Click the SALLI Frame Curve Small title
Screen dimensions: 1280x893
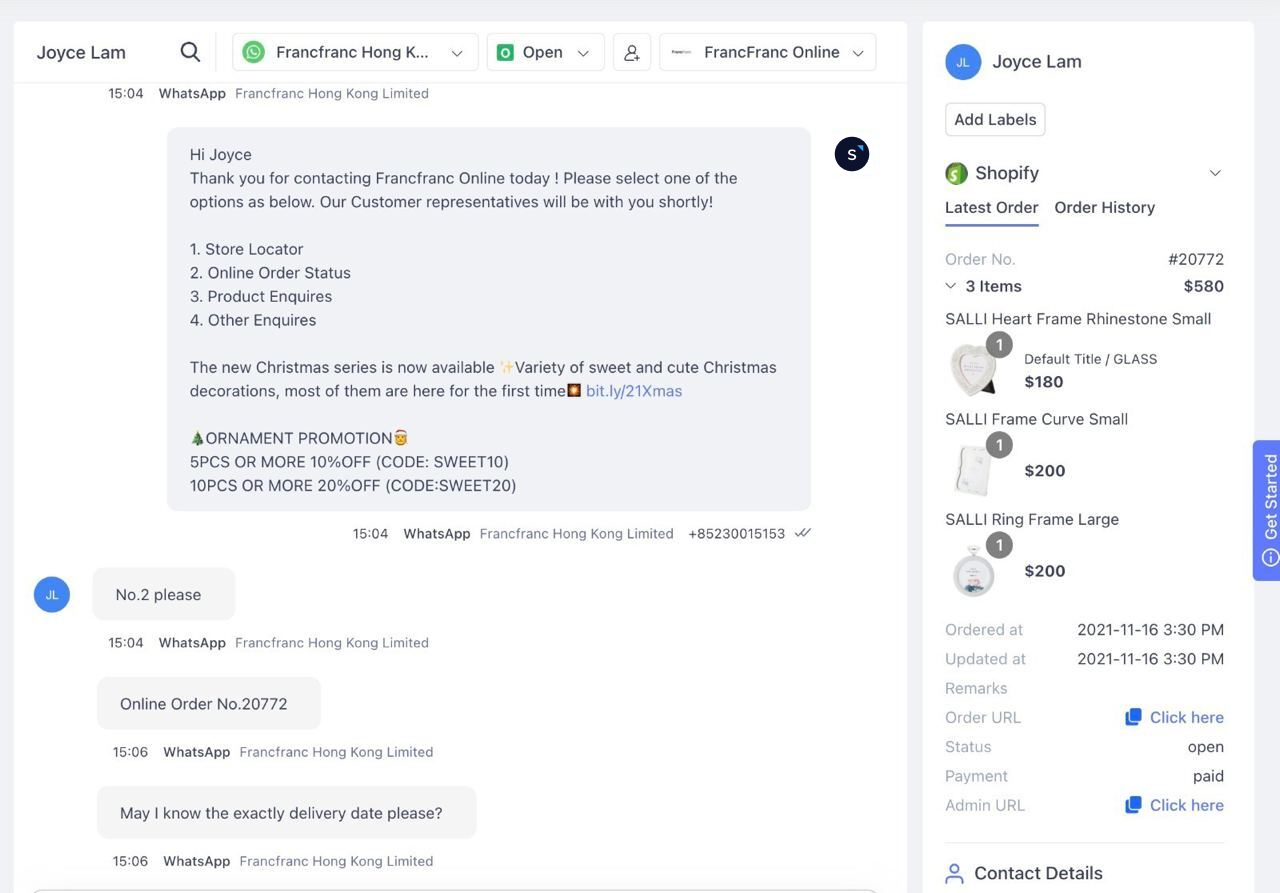point(1036,419)
